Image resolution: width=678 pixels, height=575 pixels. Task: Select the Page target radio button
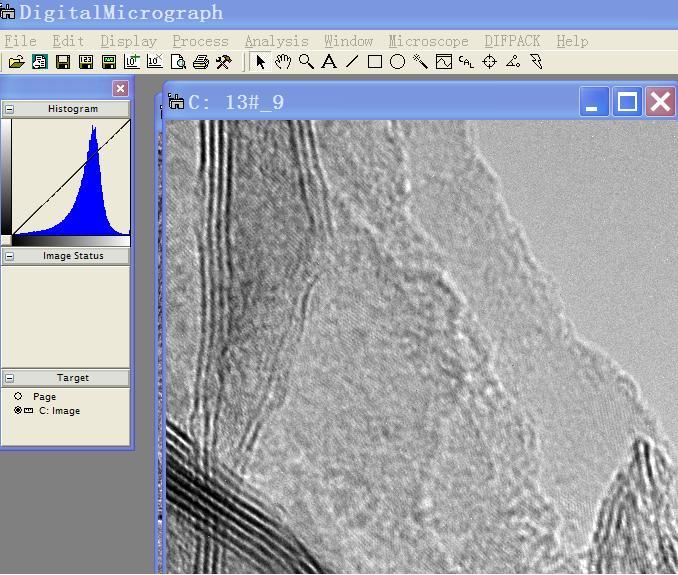pos(18,397)
